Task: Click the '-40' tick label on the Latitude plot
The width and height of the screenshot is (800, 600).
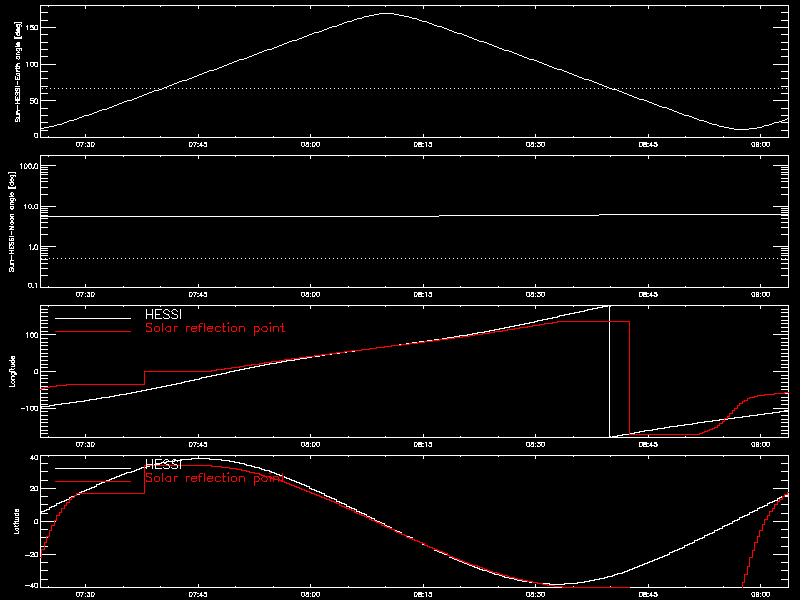Action: pos(32,585)
